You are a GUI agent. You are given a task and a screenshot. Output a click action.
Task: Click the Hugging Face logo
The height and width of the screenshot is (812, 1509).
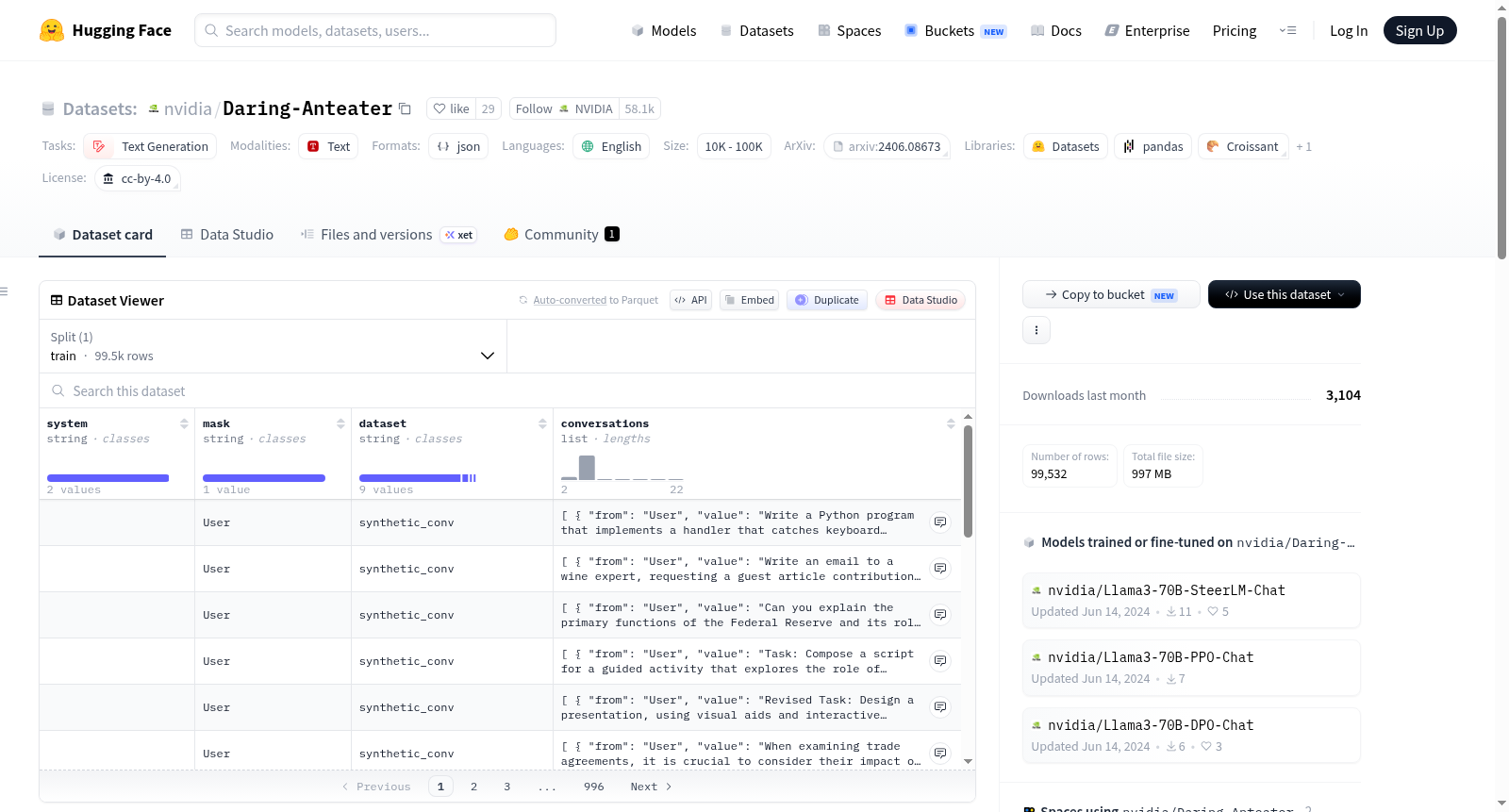click(x=105, y=30)
